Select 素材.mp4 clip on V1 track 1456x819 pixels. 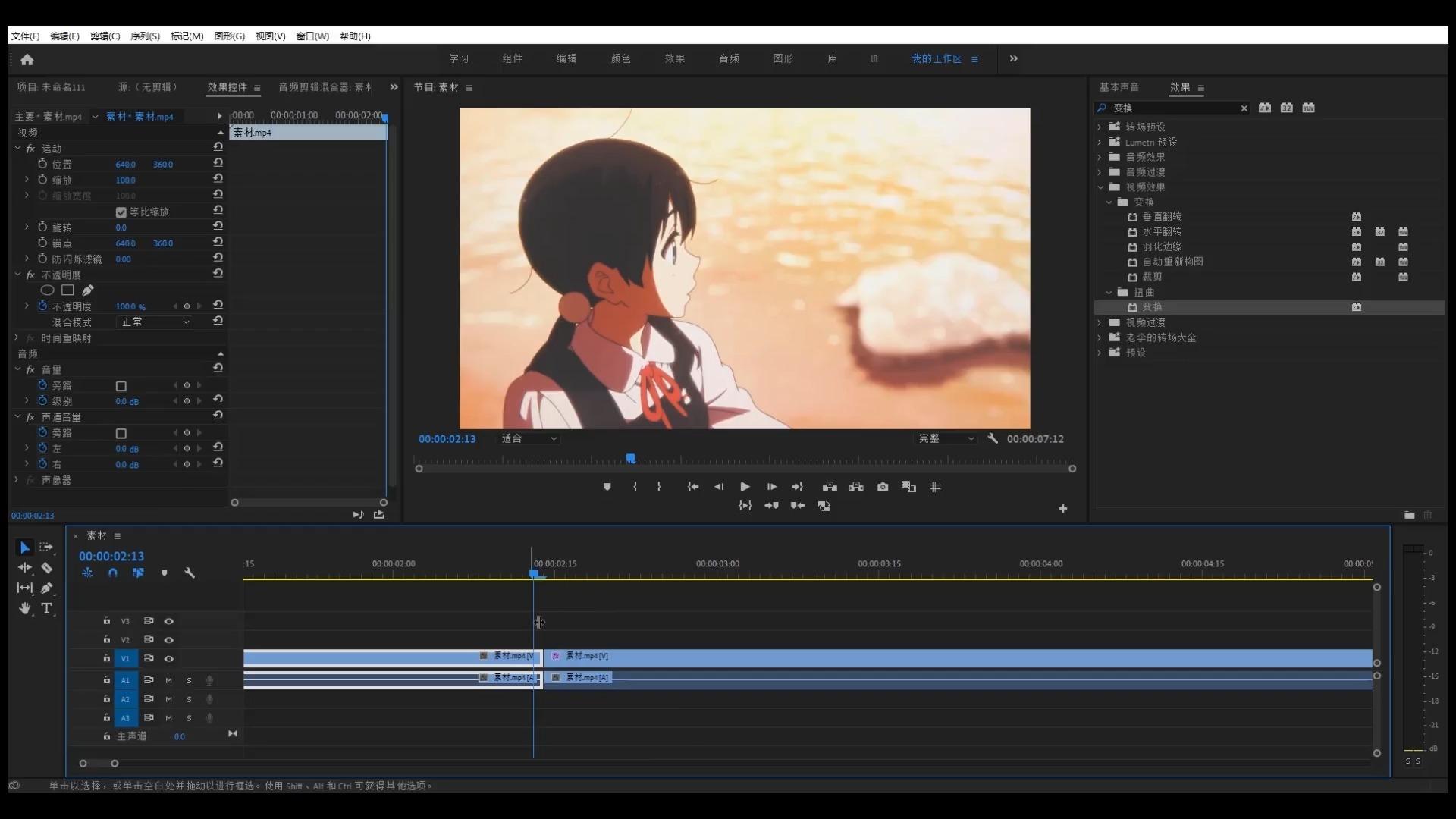(390, 657)
